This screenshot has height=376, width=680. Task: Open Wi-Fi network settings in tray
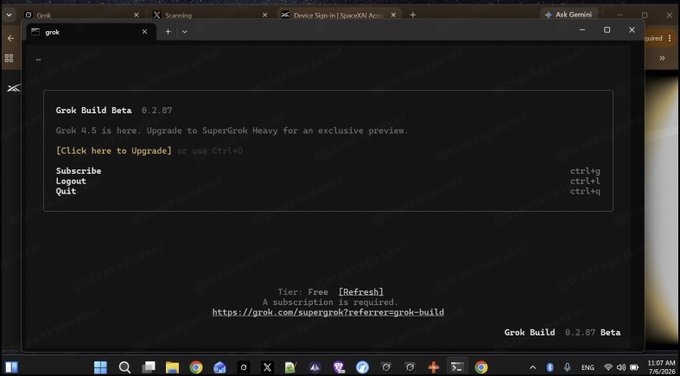(x=608, y=367)
